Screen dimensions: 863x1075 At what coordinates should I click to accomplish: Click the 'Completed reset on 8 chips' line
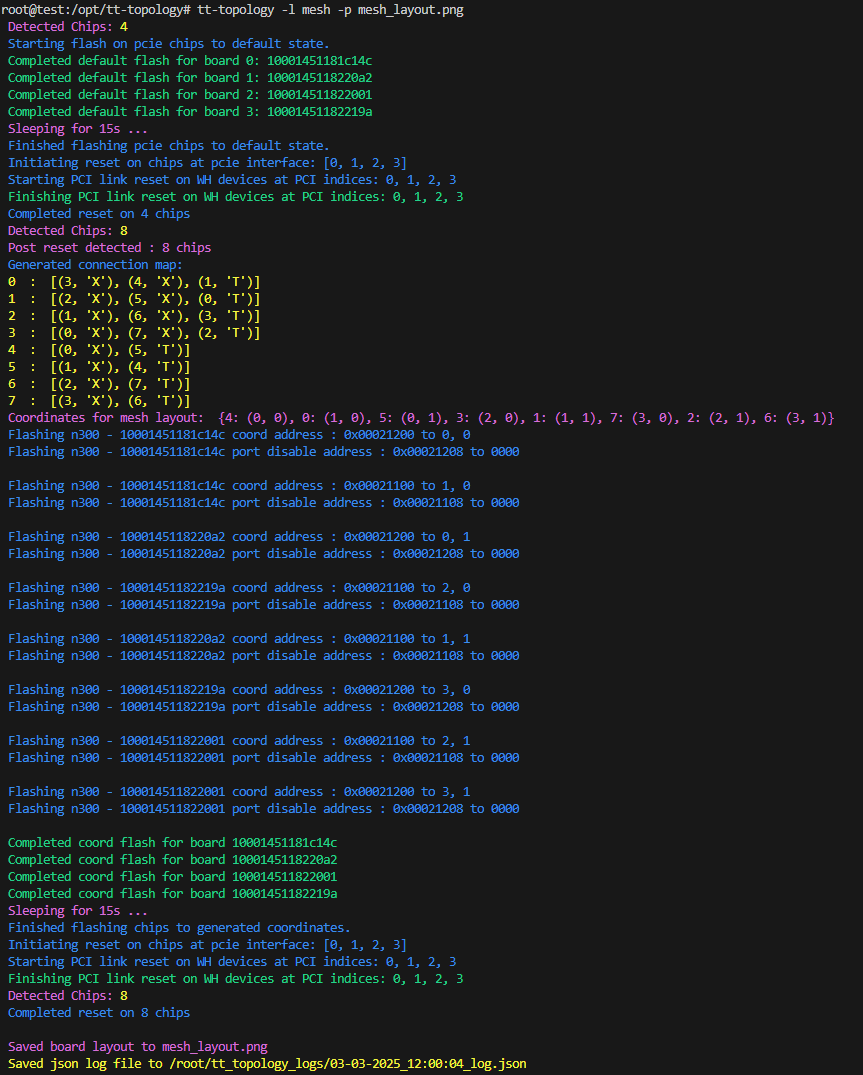click(98, 1013)
